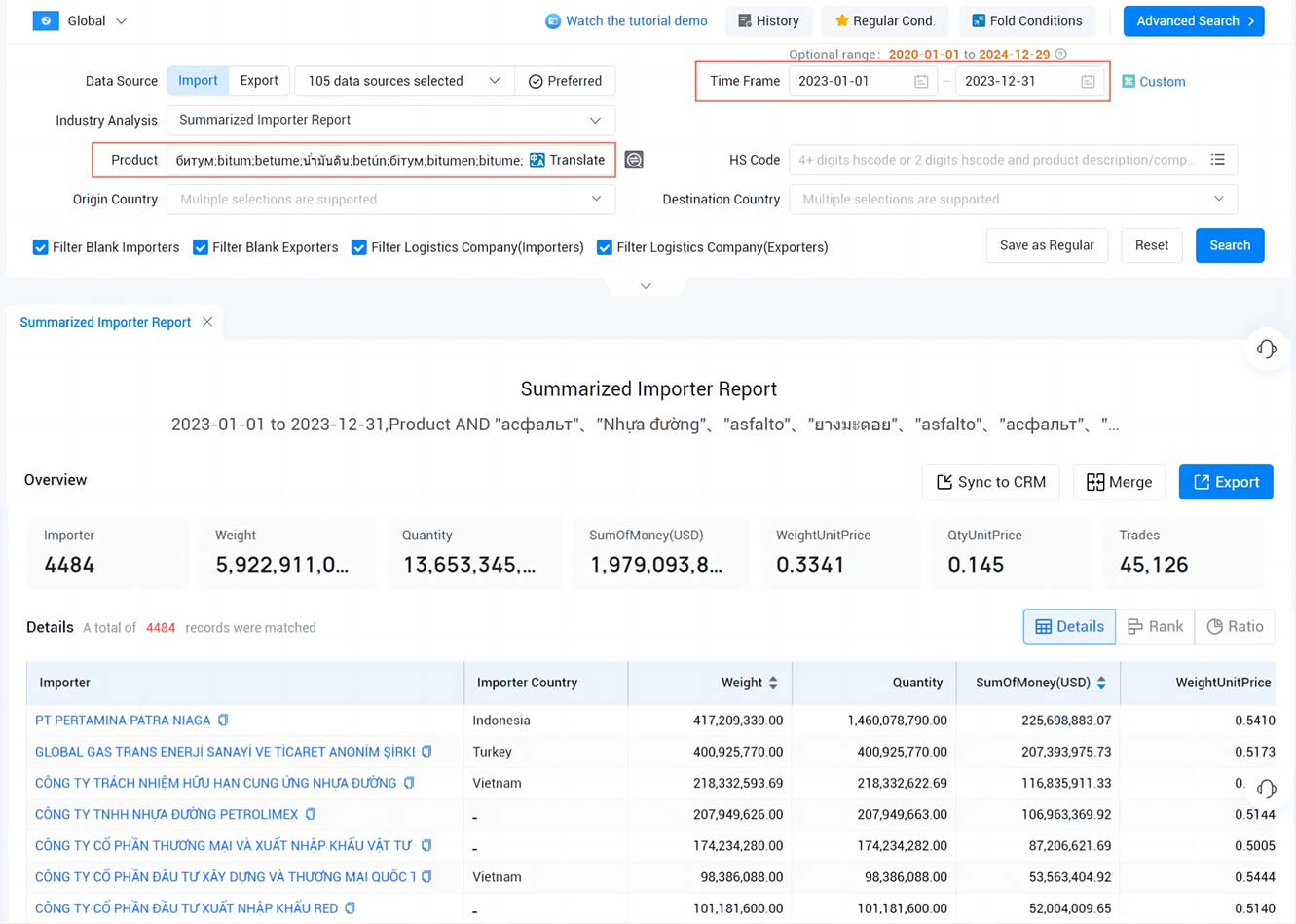Open the Watch the tutorial demo link
Viewport: 1296px width, 924px height.
tap(626, 20)
